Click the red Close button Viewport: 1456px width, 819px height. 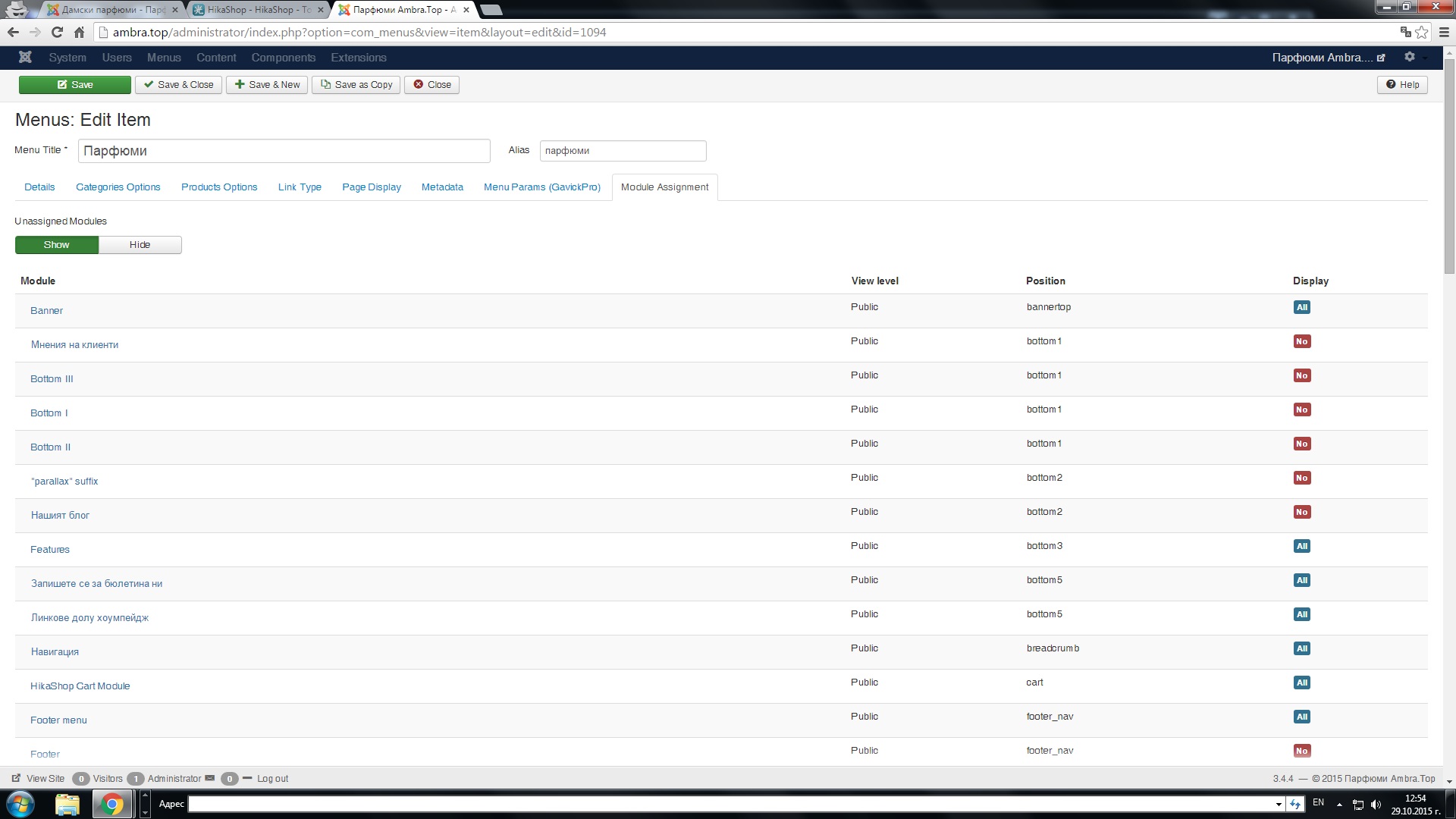click(x=432, y=85)
